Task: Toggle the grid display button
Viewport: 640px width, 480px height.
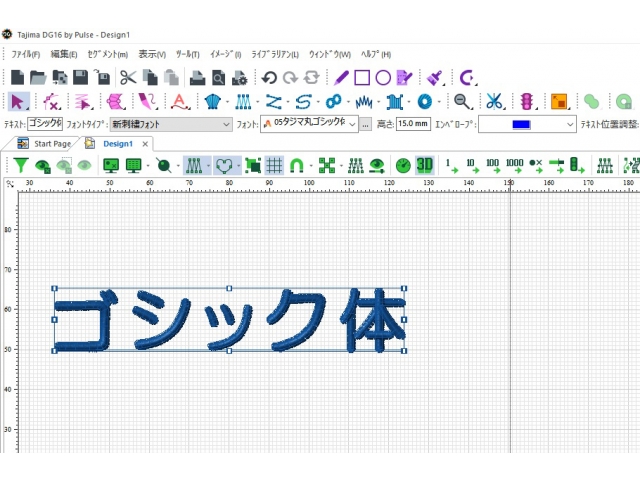Action: click(x=274, y=165)
